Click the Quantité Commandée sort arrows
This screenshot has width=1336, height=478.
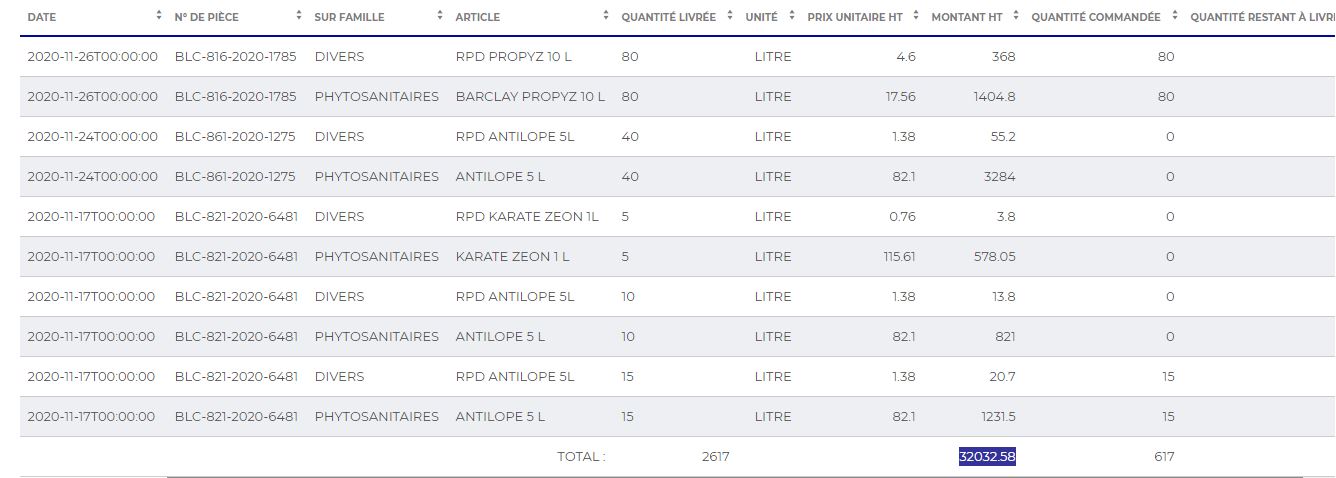pyautogui.click(x=1175, y=16)
